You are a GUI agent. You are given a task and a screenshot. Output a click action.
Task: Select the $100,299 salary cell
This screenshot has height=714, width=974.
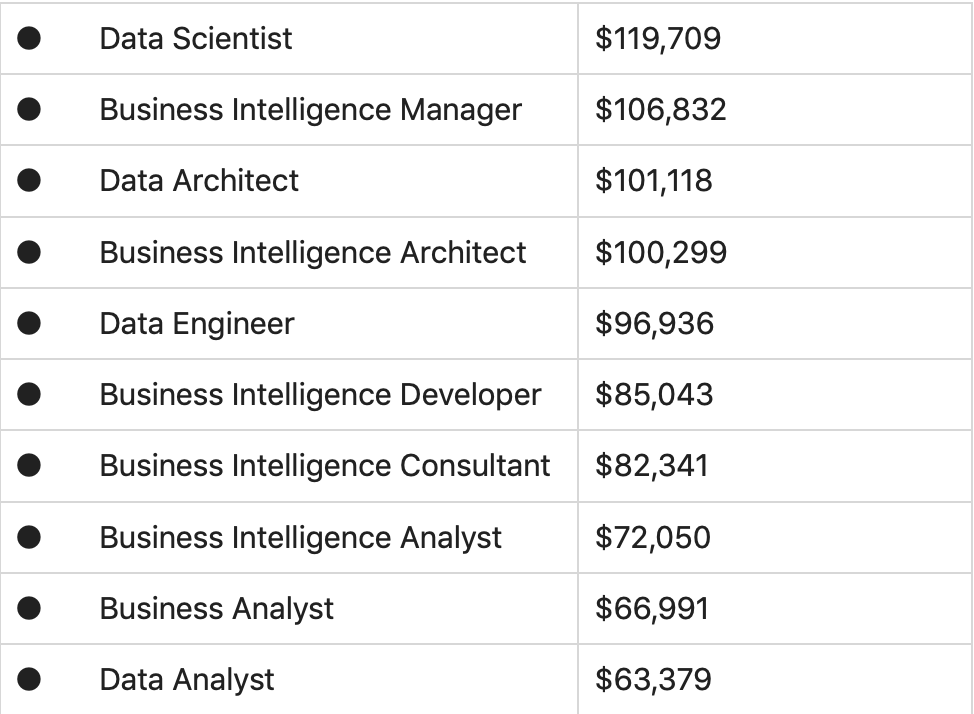coord(661,252)
